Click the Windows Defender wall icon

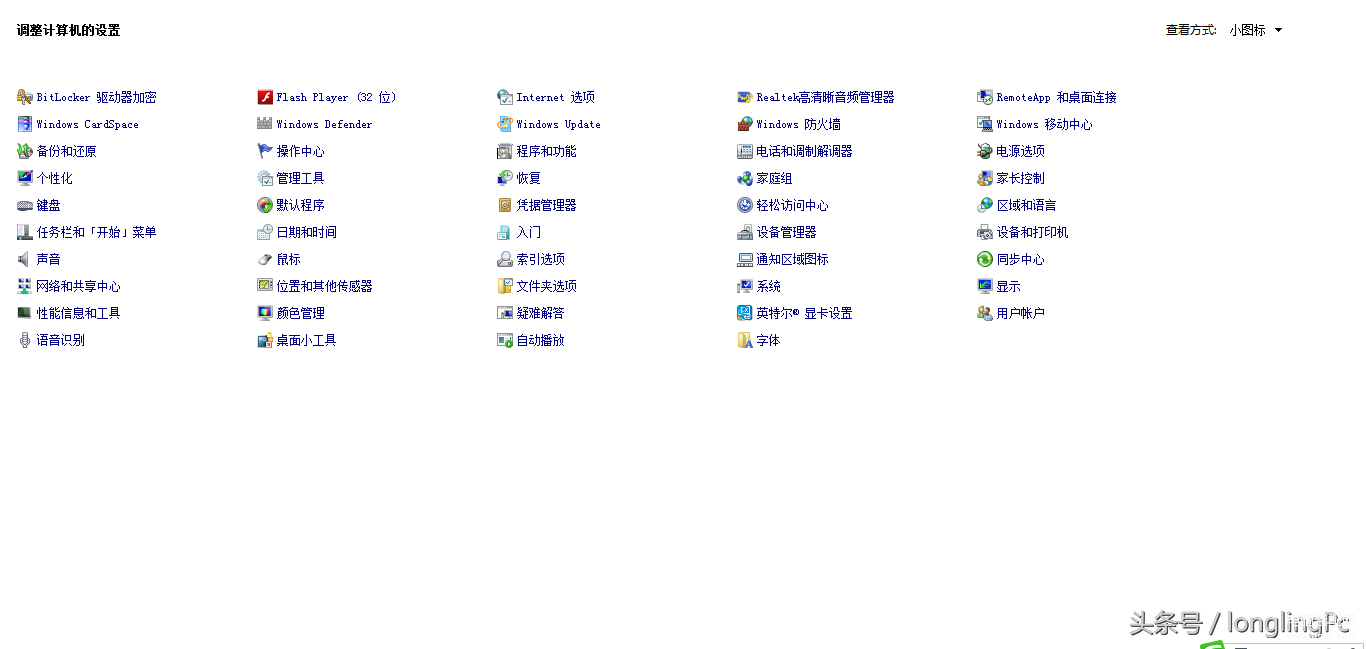pyautogui.click(x=265, y=124)
